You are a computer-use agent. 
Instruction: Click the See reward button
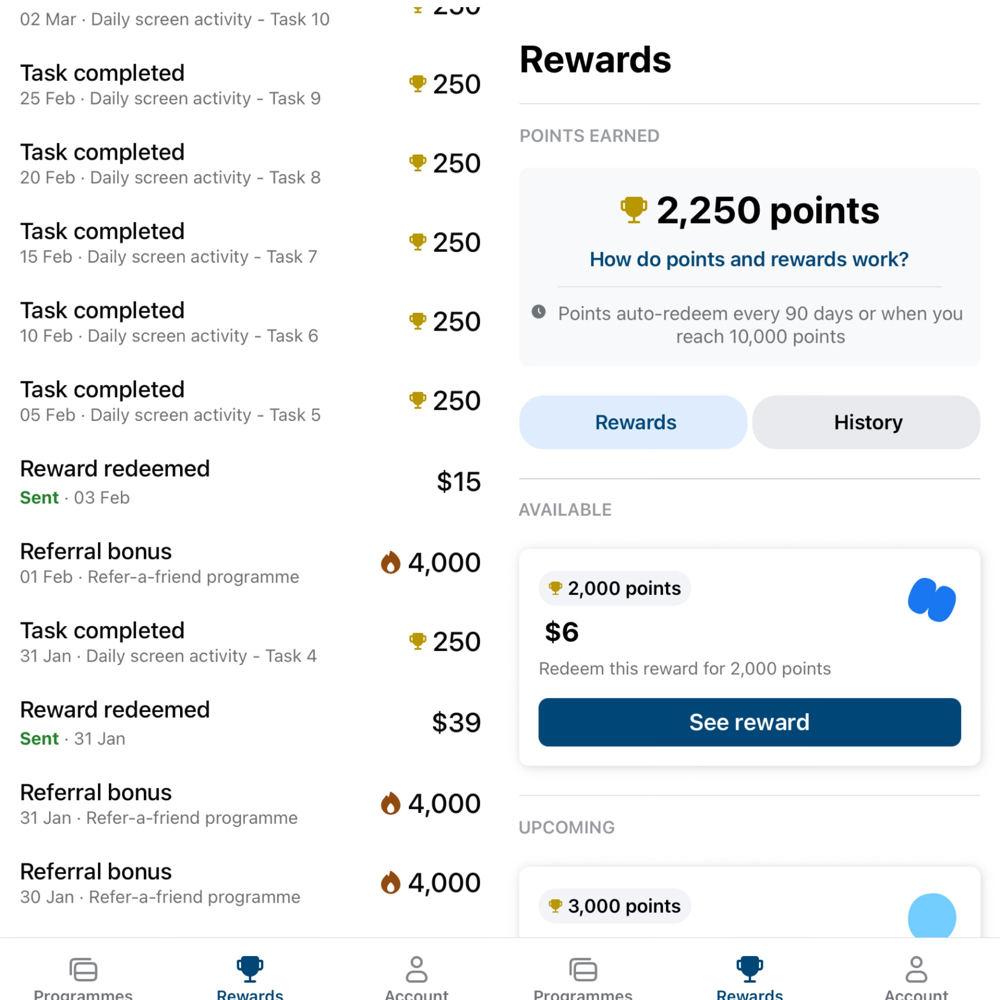pos(749,722)
